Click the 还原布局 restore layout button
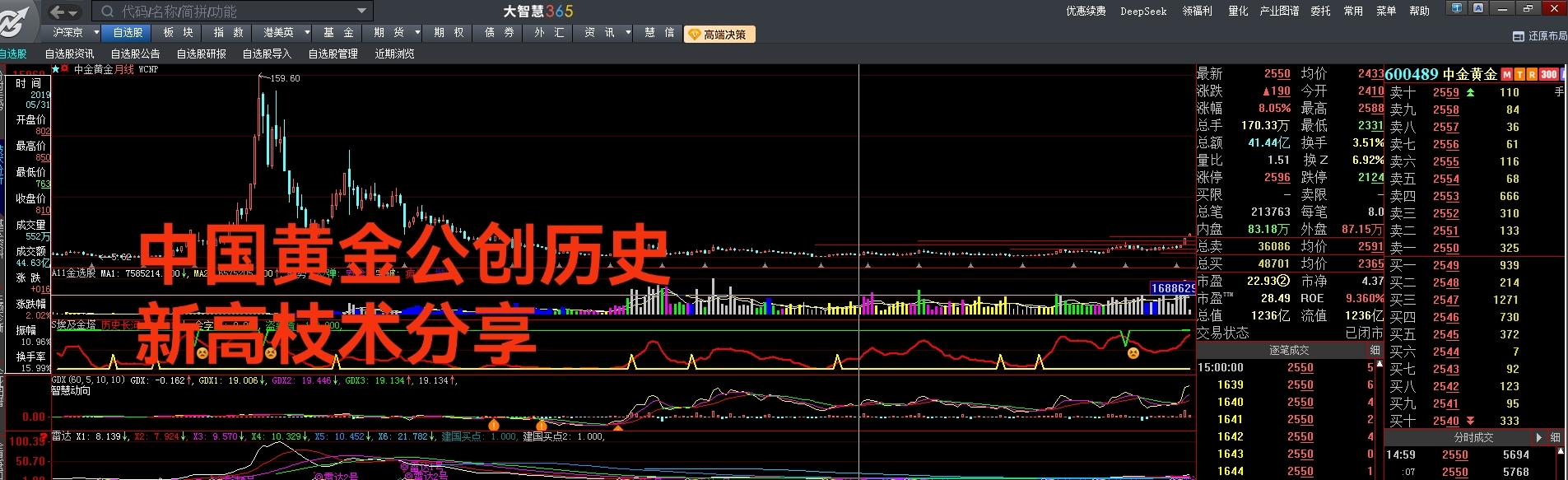 (x=1540, y=36)
